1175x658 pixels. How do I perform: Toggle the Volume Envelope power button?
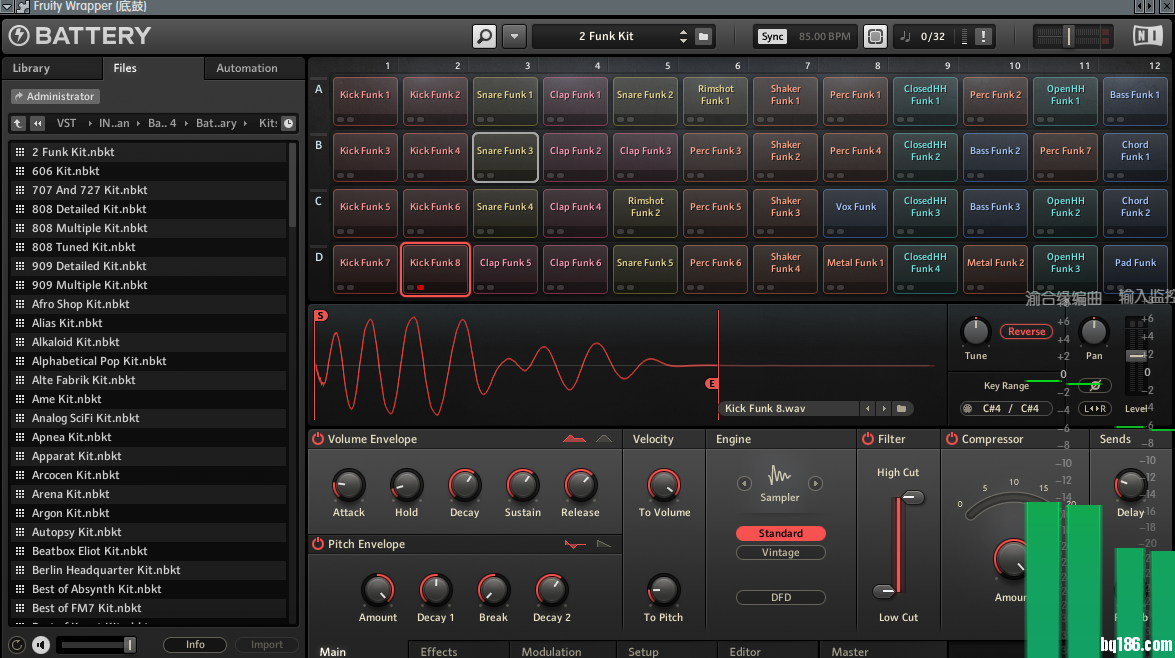[x=318, y=439]
